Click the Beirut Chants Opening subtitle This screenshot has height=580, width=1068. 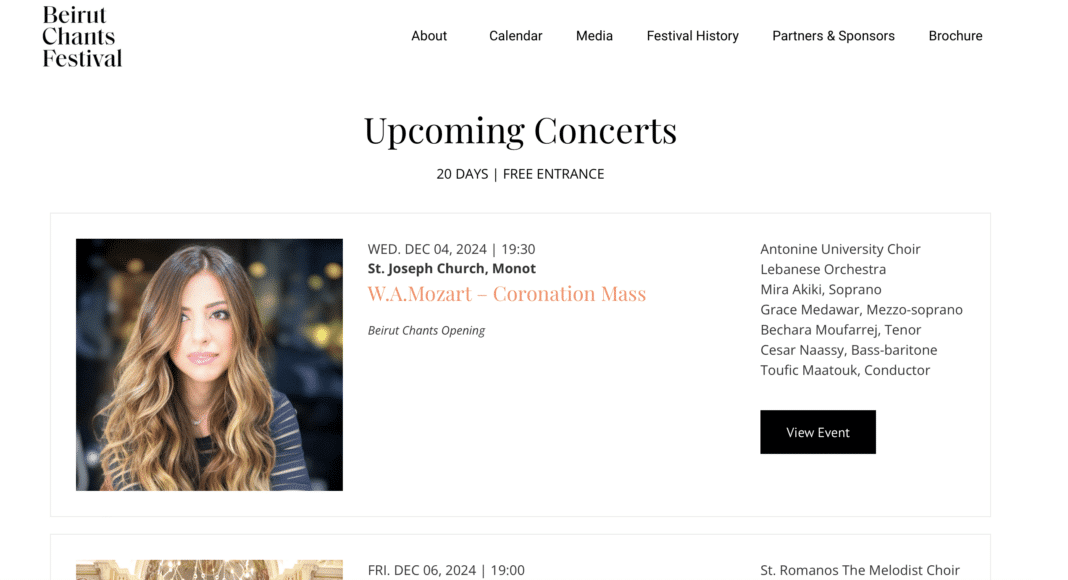pyautogui.click(x=426, y=330)
